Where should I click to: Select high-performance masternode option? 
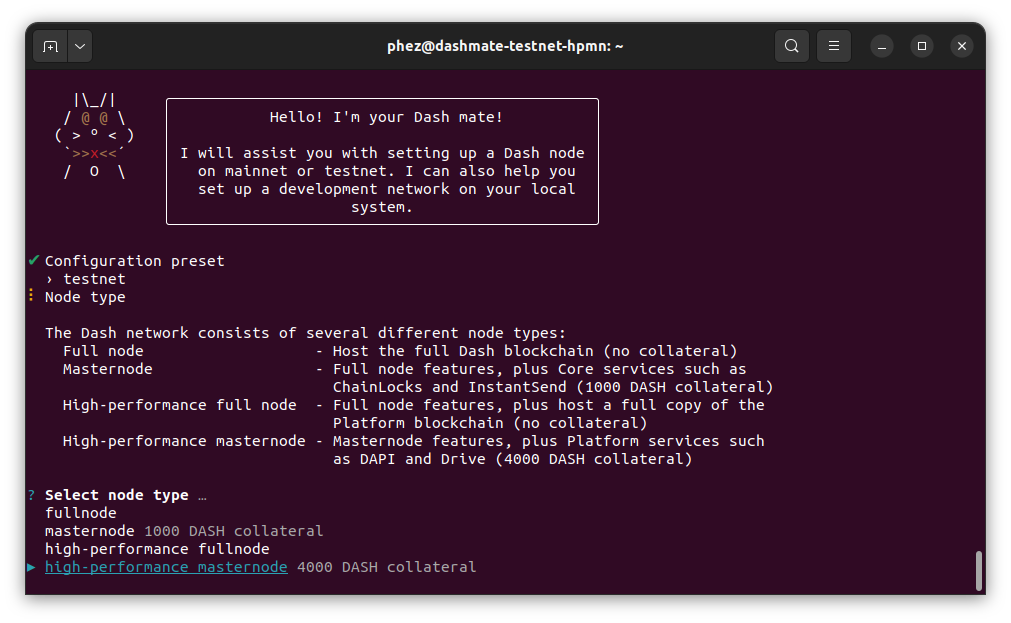point(166,567)
